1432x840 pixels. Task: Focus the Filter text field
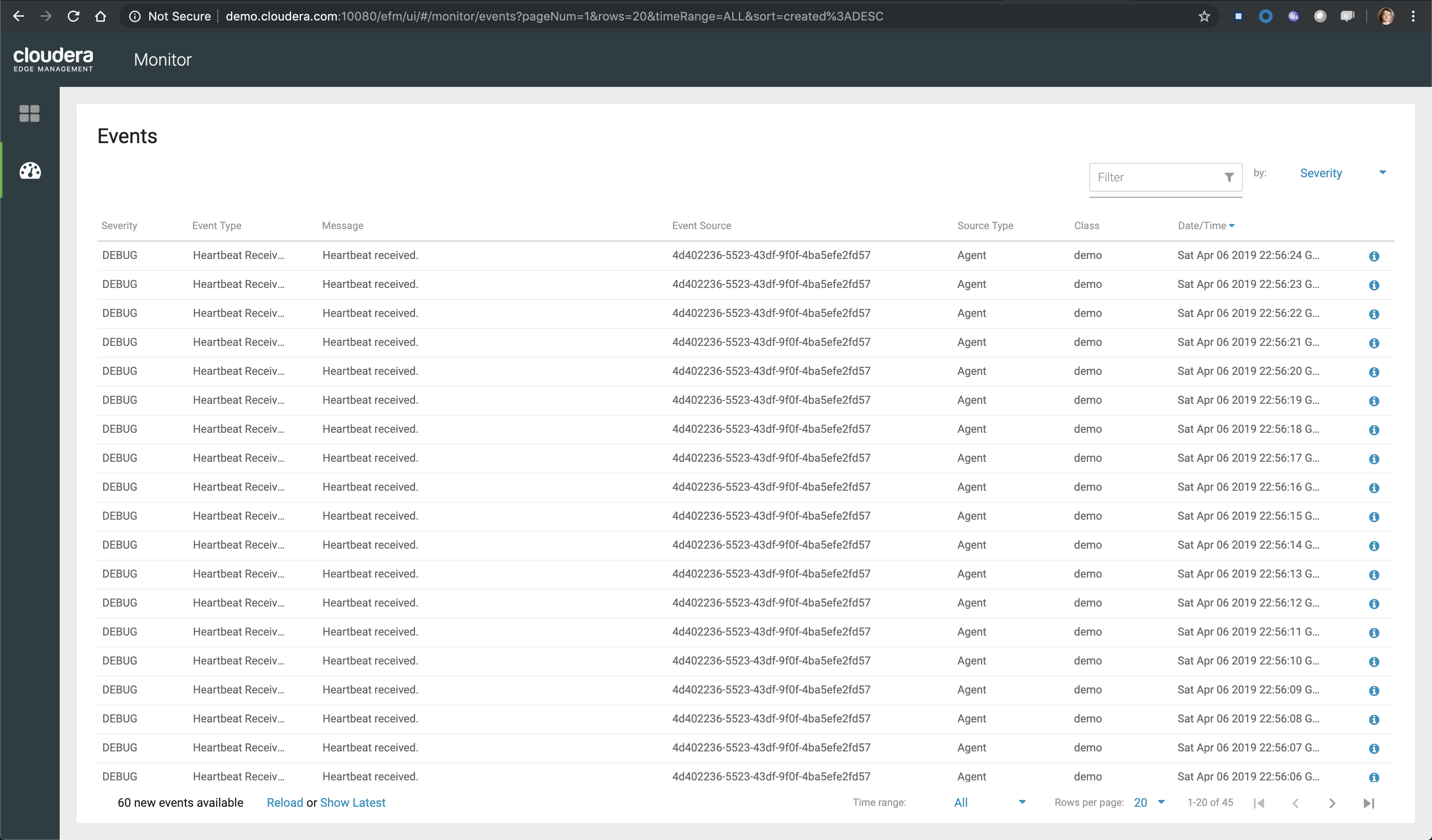[x=1156, y=178]
